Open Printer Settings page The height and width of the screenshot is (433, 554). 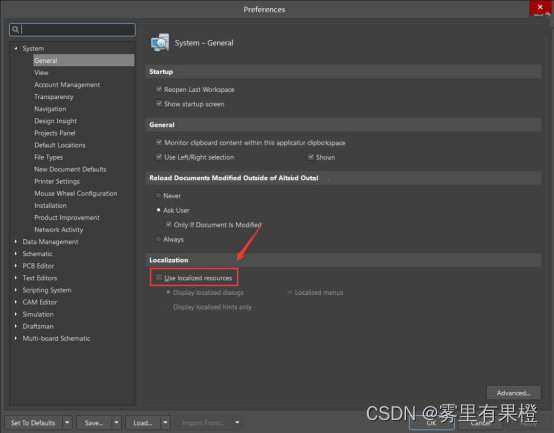coord(57,181)
